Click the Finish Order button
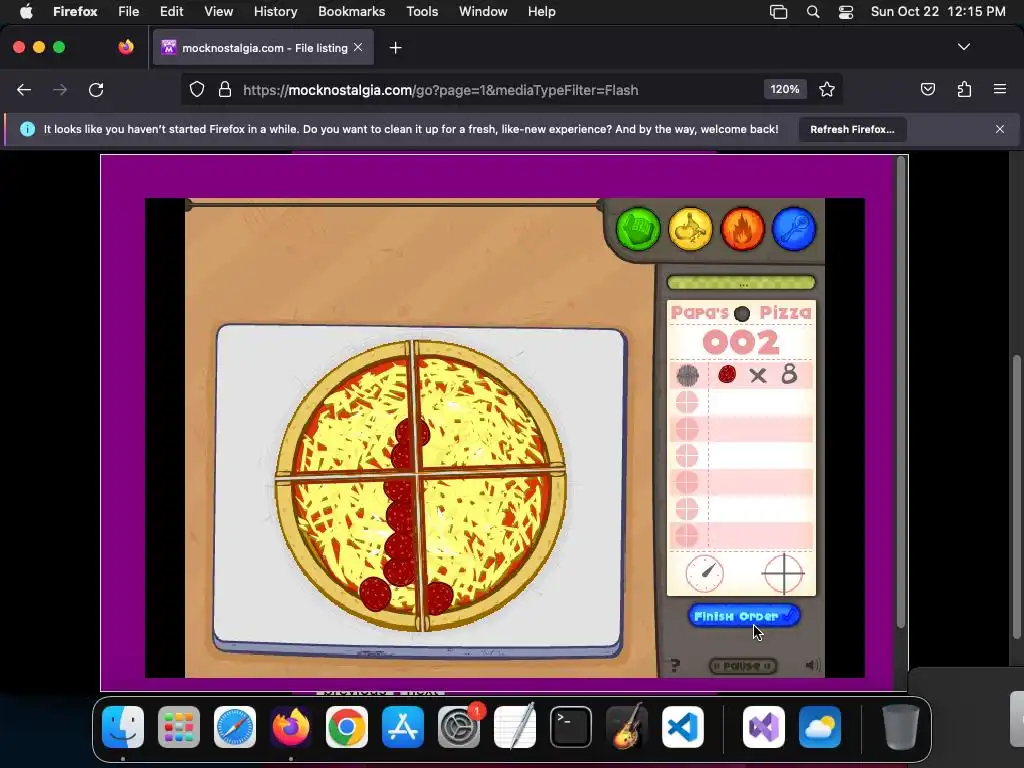1024x768 pixels. point(744,616)
